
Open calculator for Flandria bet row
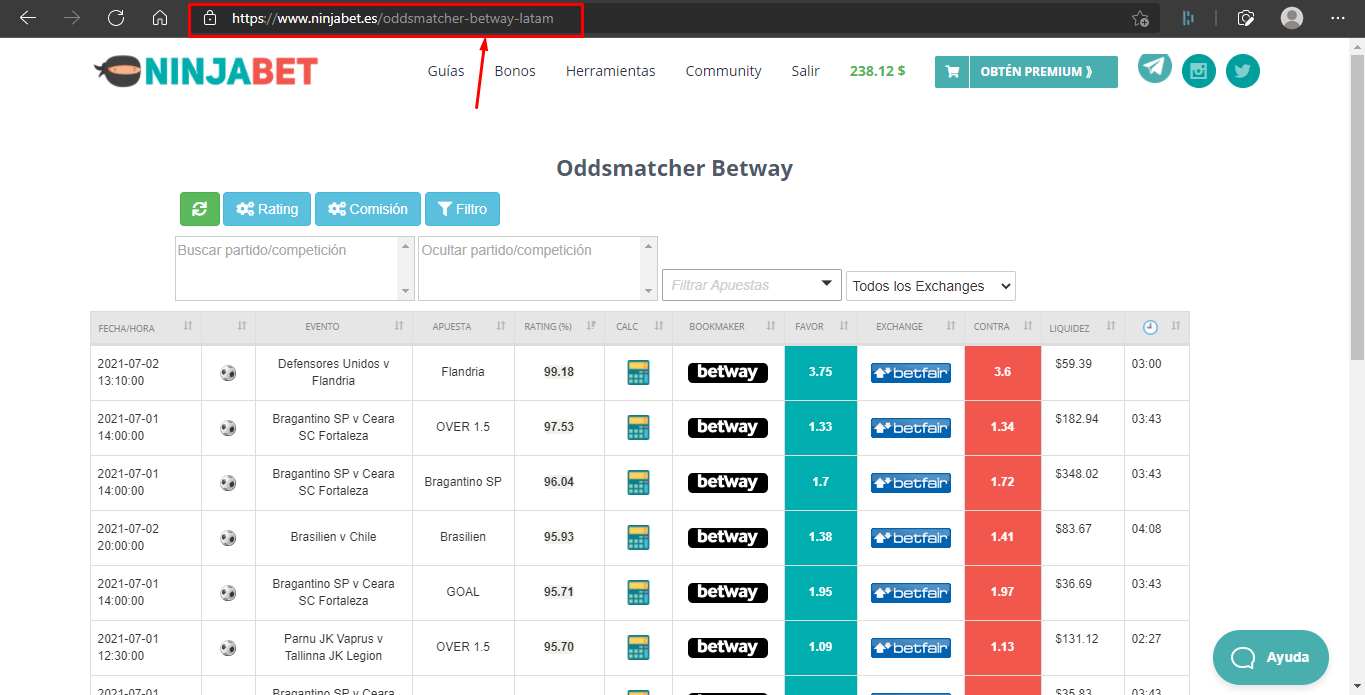point(638,373)
